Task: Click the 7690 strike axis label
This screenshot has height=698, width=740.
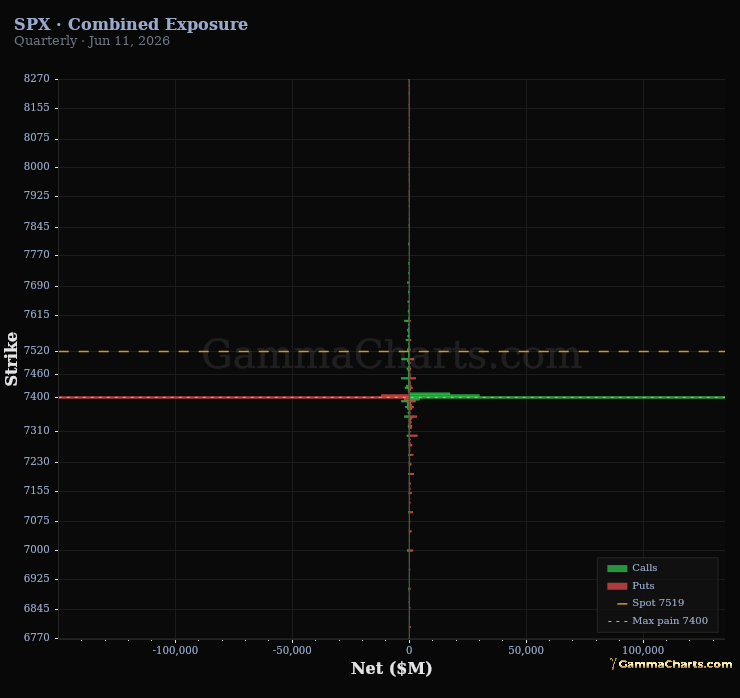Action: pos(36,286)
